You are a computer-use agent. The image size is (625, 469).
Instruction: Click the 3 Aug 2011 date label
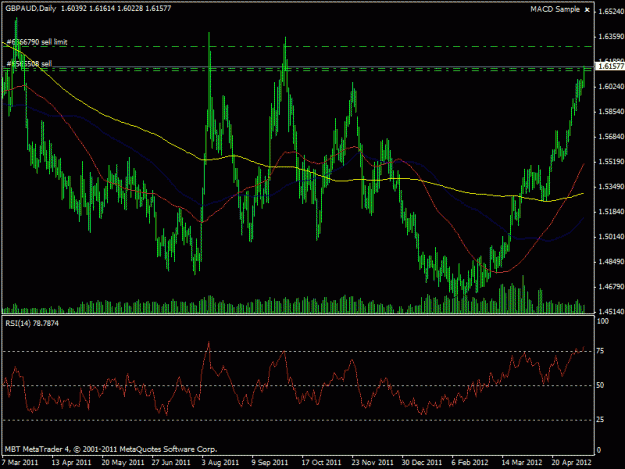(220, 463)
